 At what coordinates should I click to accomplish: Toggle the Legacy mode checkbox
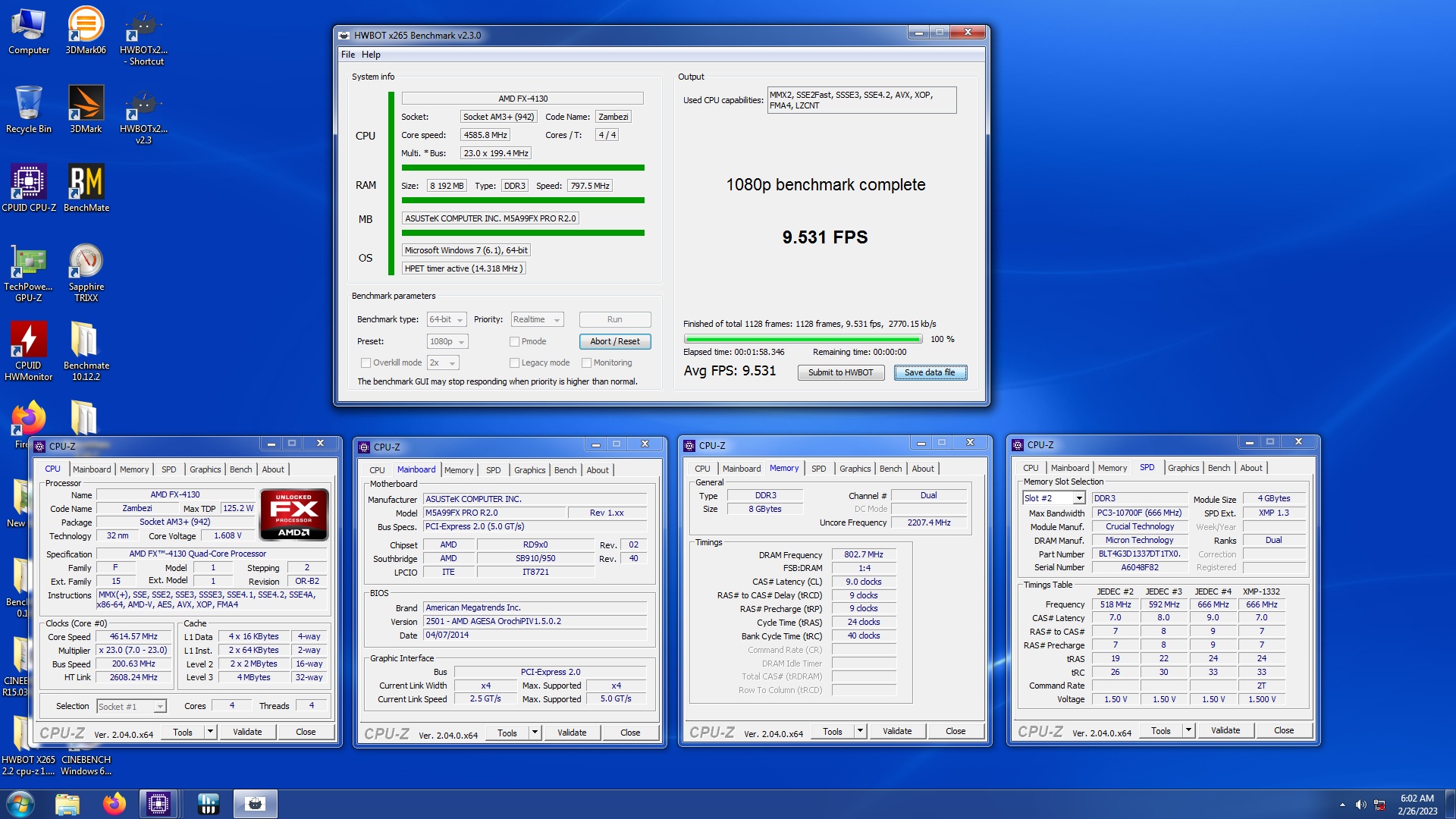[x=514, y=362]
